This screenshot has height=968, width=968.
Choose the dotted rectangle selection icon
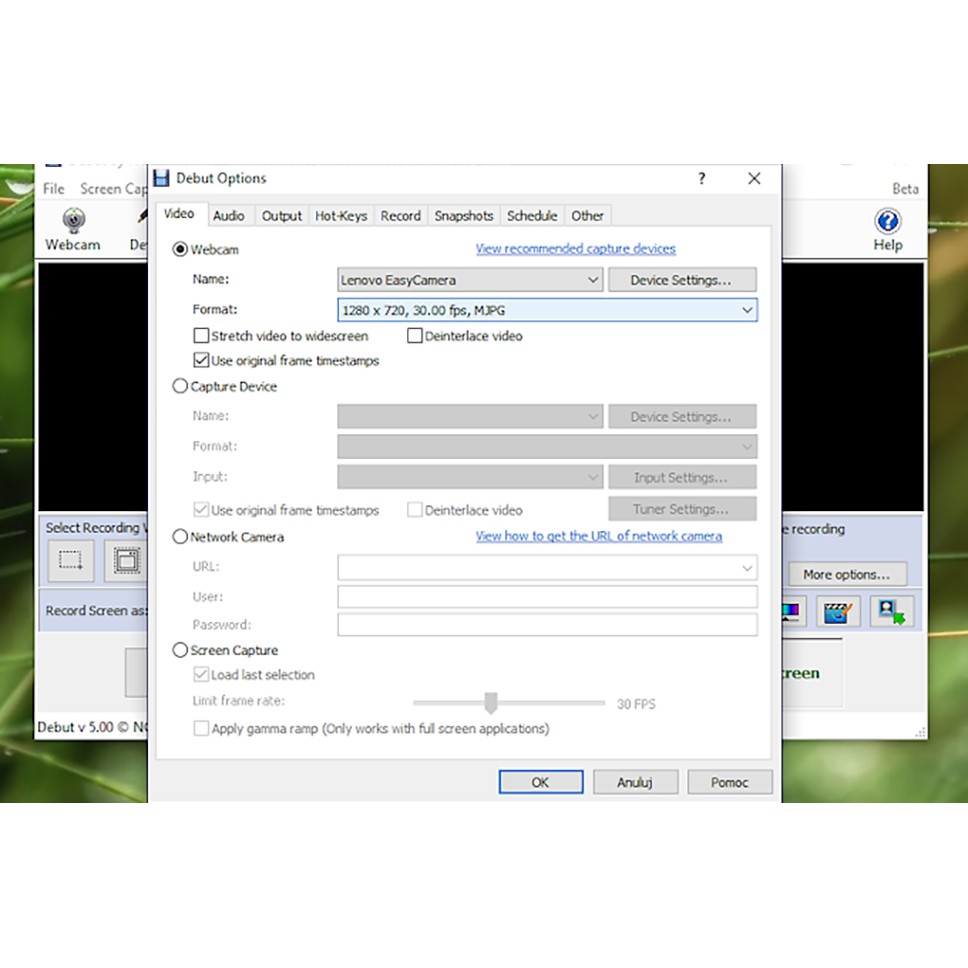click(71, 561)
